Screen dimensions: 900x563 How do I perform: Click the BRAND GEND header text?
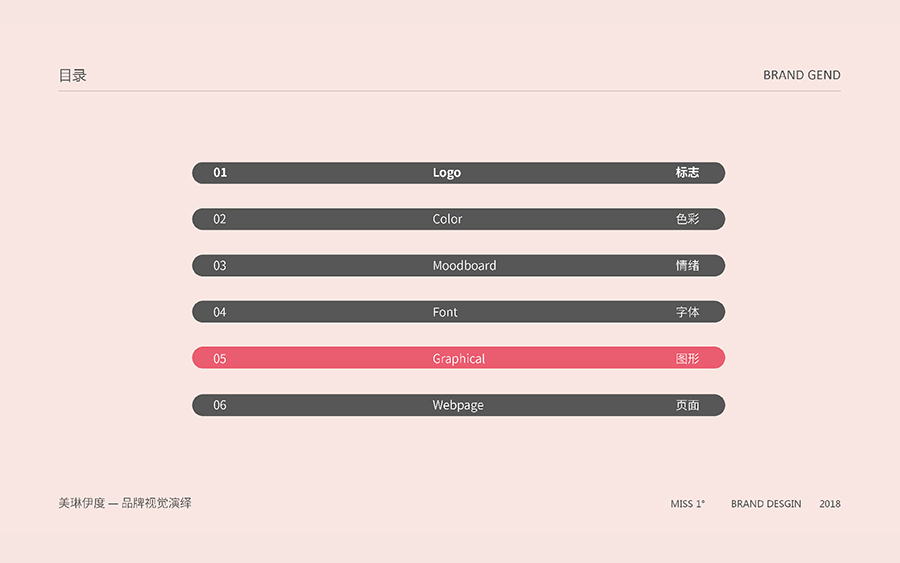[801, 75]
